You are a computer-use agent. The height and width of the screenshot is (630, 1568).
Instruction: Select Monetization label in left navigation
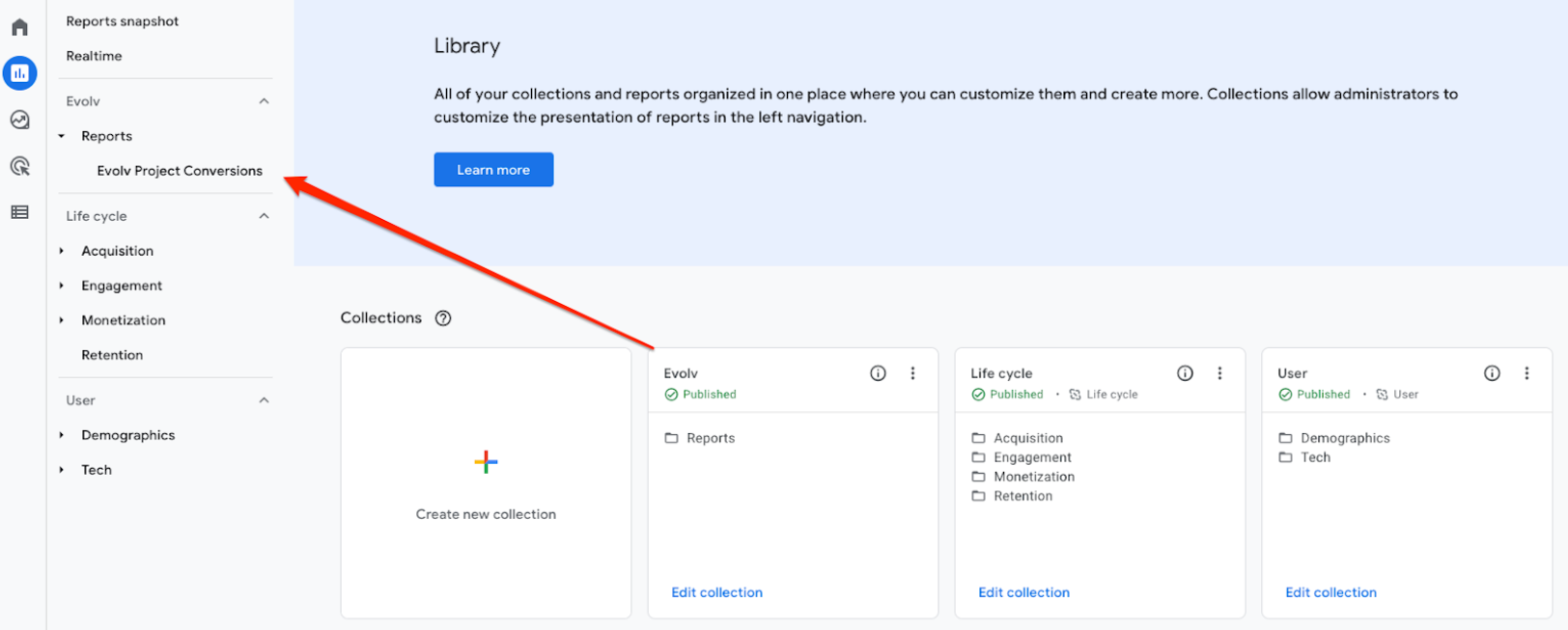[124, 320]
